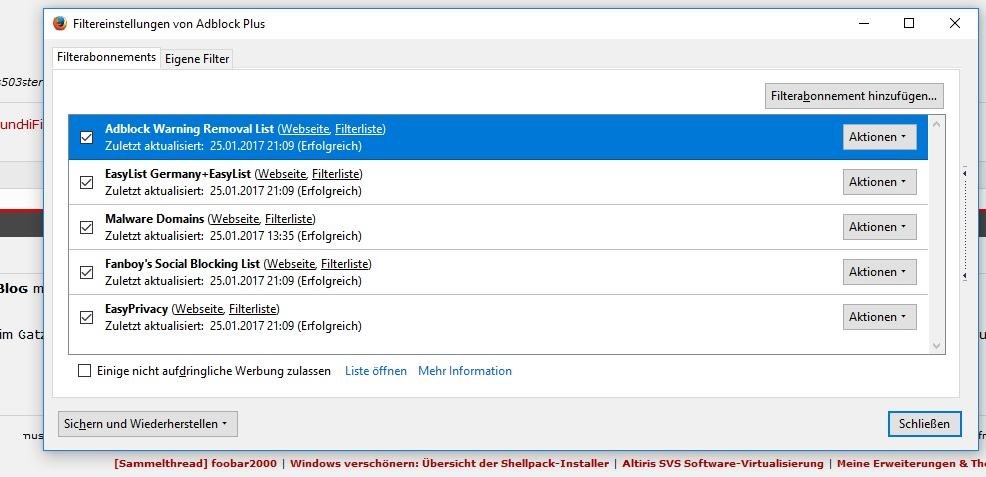This screenshot has height=477, width=986.
Task: Toggle Fanboy's Social Blocking List checkbox
Action: point(87,273)
